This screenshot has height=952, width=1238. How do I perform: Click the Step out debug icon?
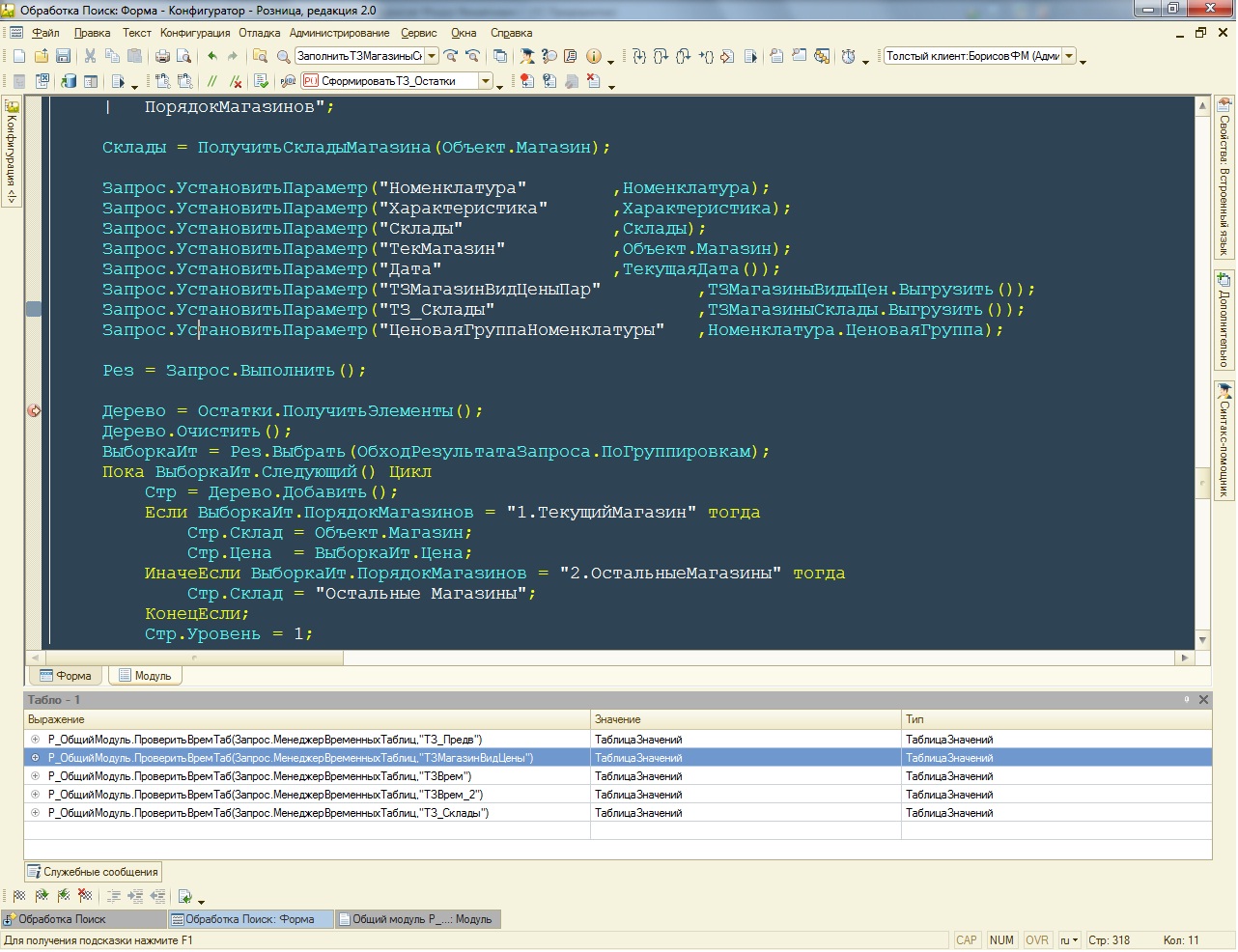point(684,56)
